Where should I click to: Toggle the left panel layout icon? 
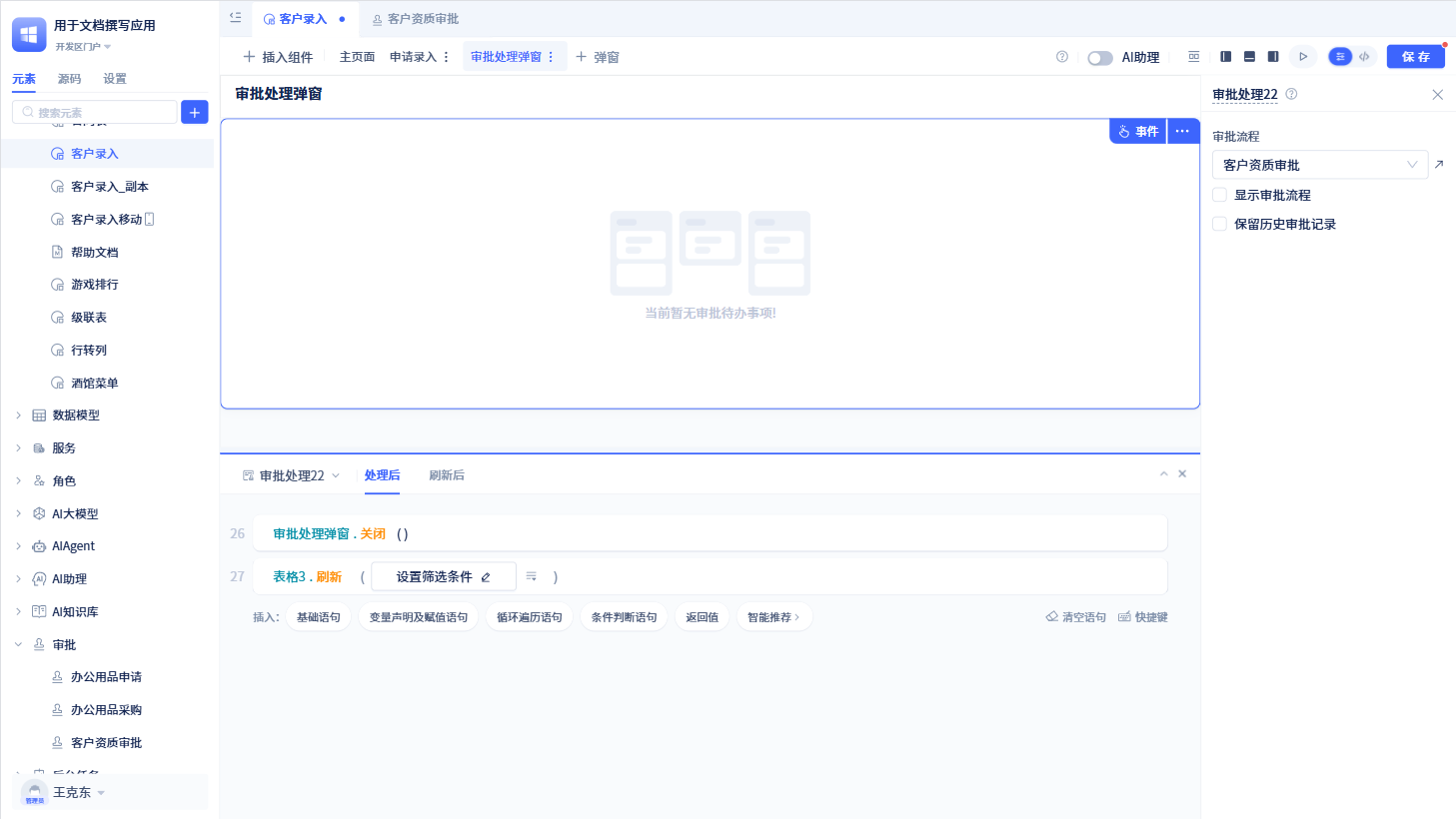coord(1225,57)
